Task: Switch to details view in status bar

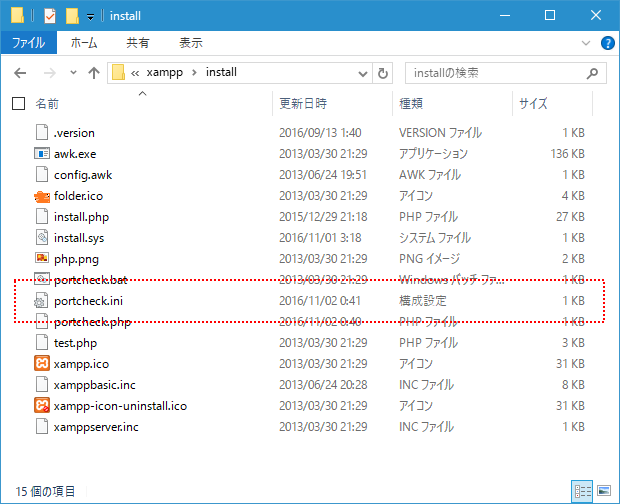Action: pos(582,491)
